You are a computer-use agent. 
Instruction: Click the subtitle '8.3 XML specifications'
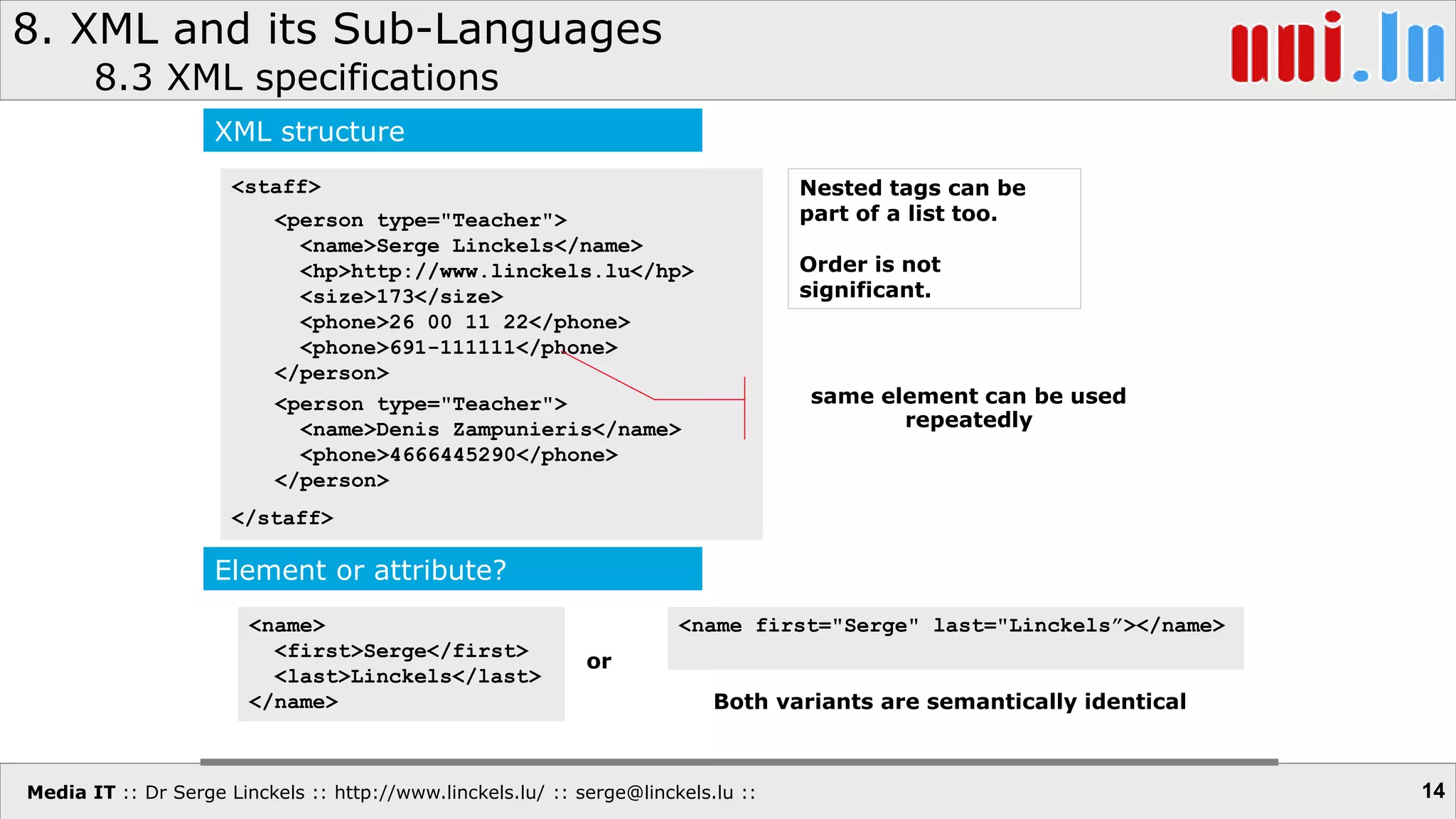296,77
